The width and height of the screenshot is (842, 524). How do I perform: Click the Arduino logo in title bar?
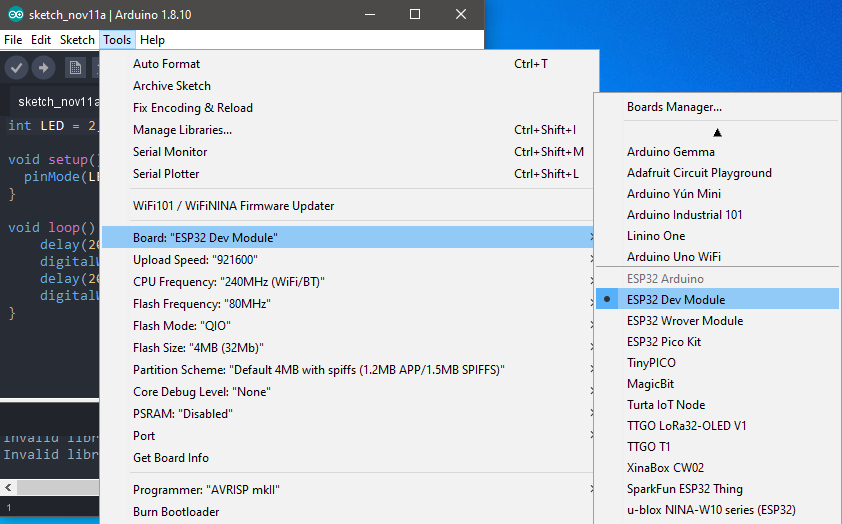[10, 14]
